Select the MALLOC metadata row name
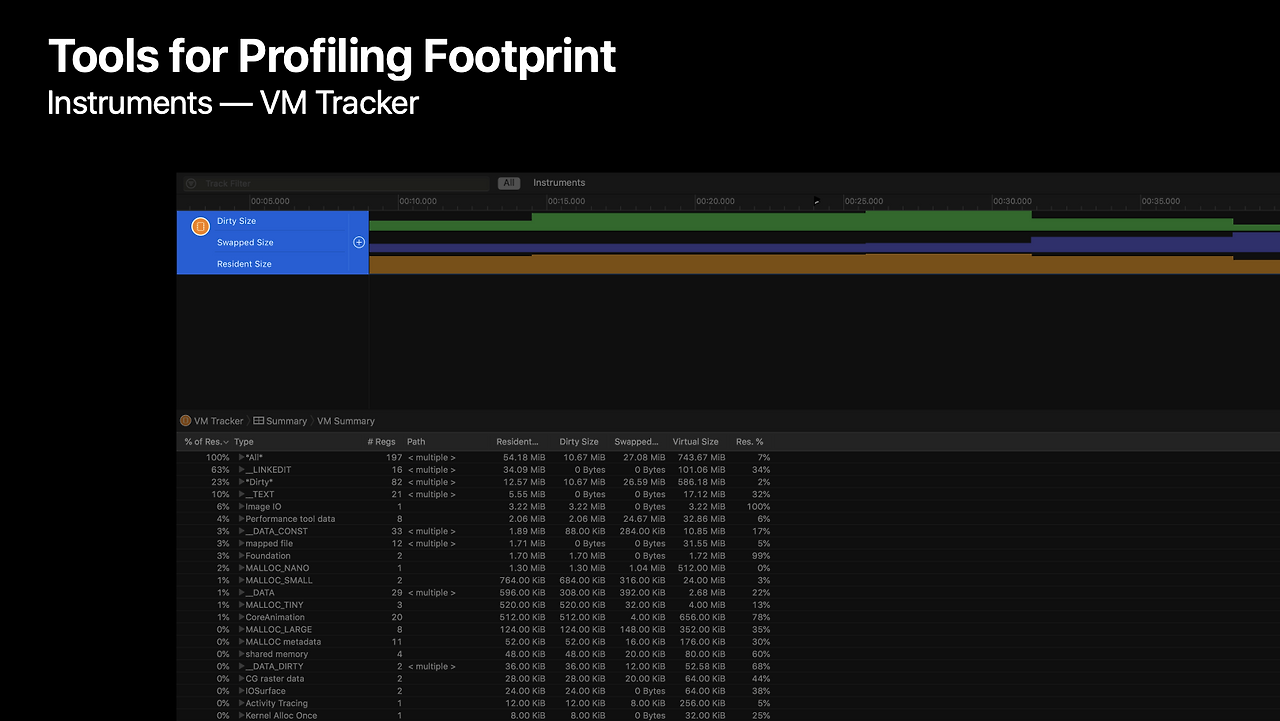The width and height of the screenshot is (1280, 721). point(284,642)
